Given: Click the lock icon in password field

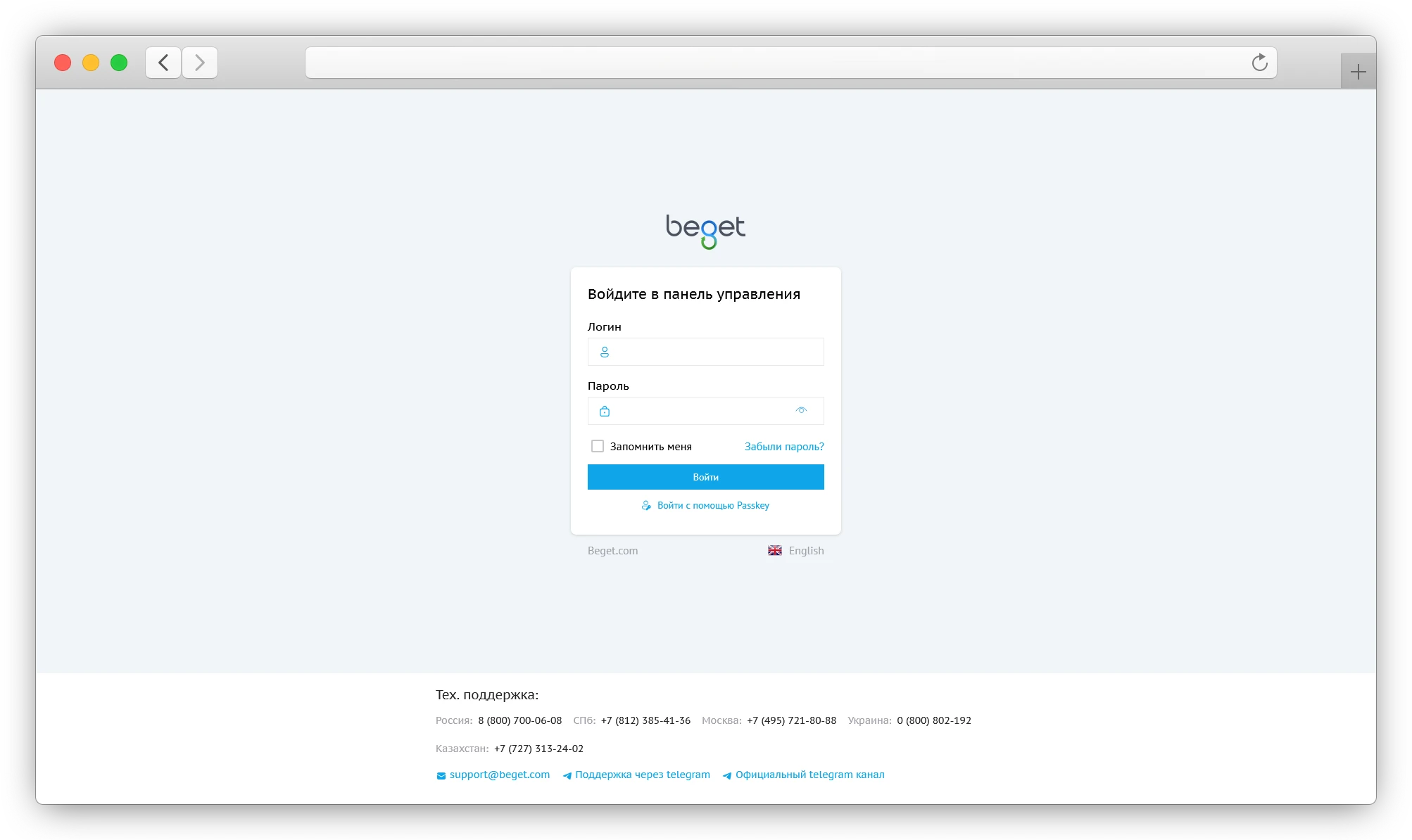Looking at the screenshot, I should [x=604, y=411].
